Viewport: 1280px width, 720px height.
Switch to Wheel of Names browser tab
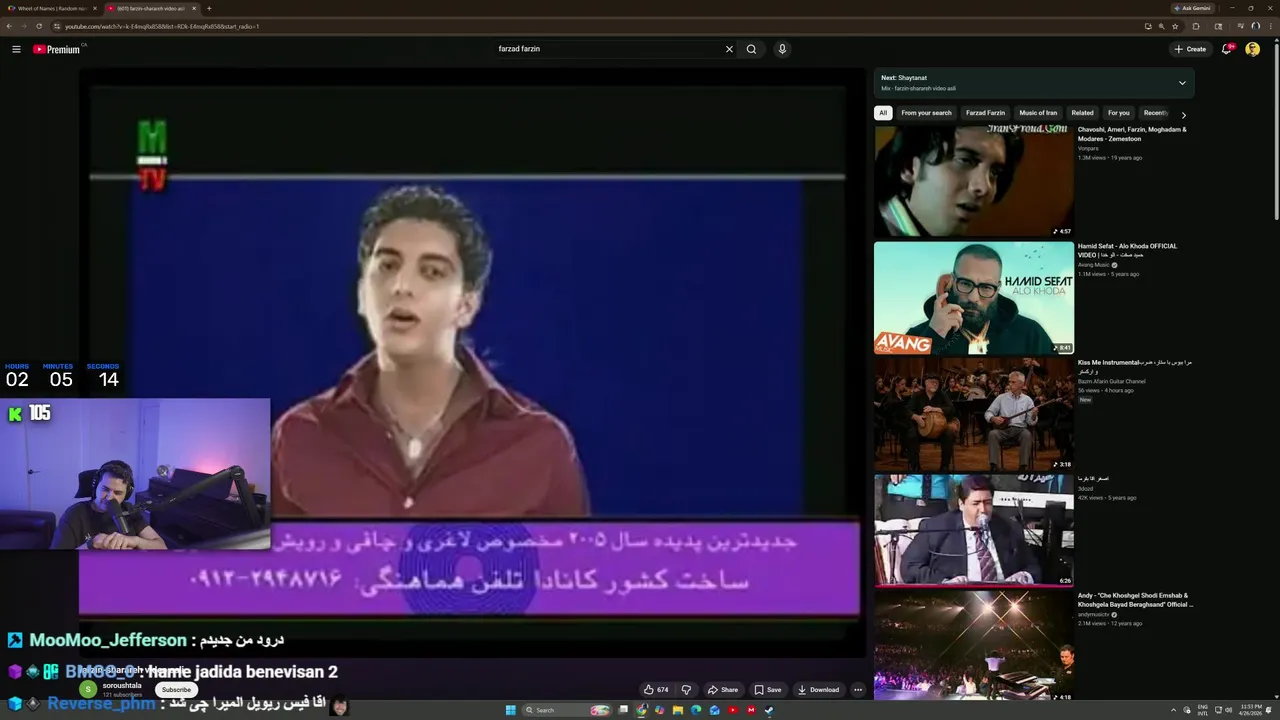coord(50,8)
